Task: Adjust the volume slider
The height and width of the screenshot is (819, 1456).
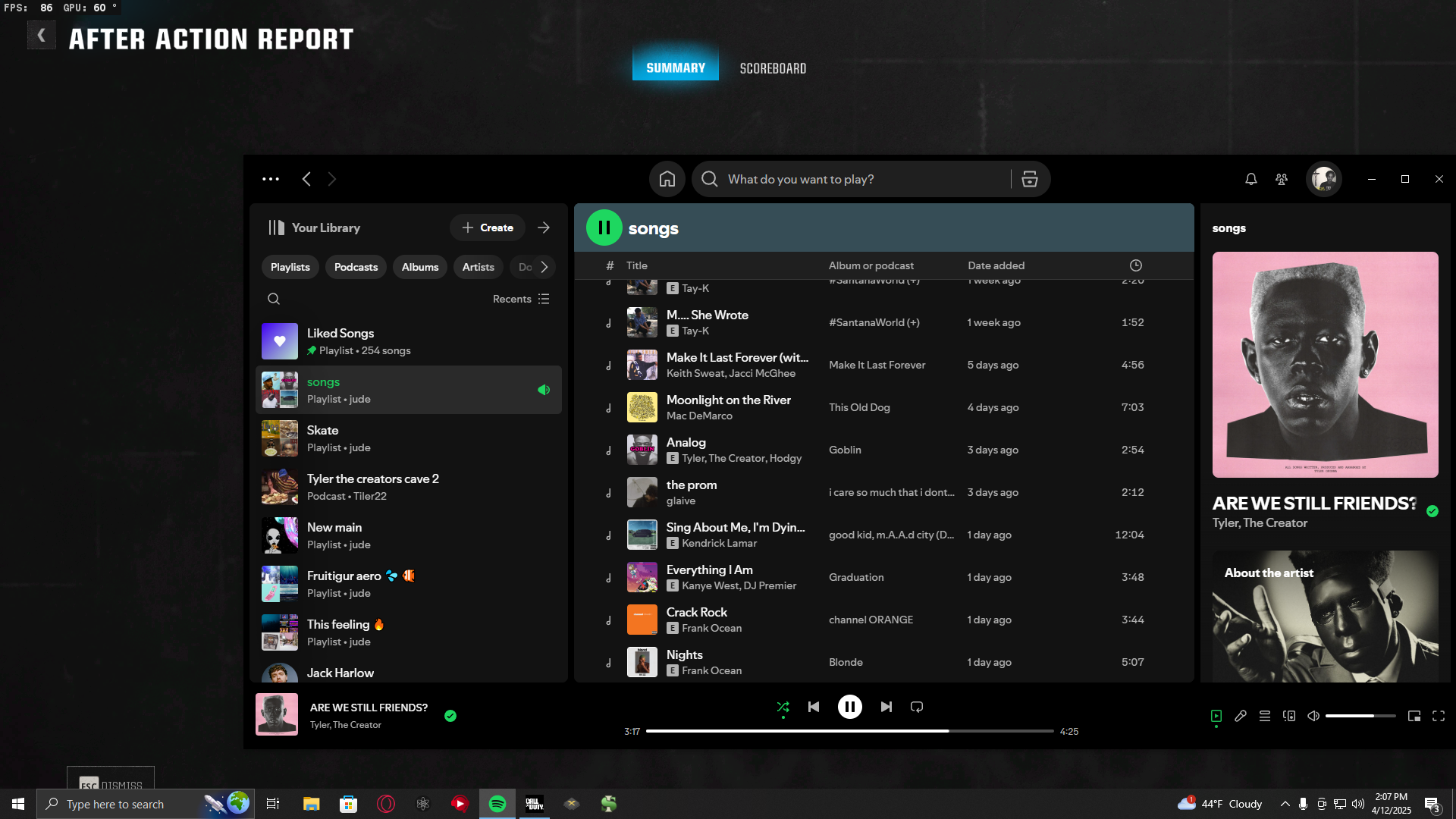Action: [x=1360, y=716]
